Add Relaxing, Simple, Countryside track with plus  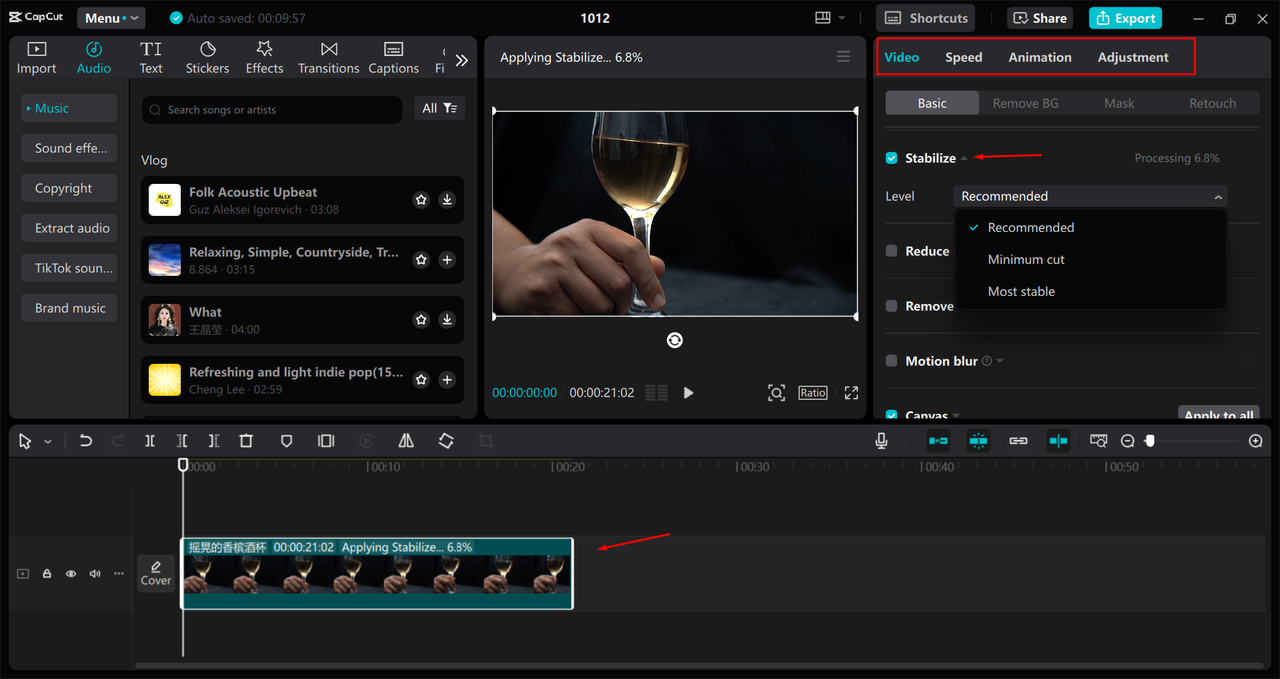[x=447, y=260]
